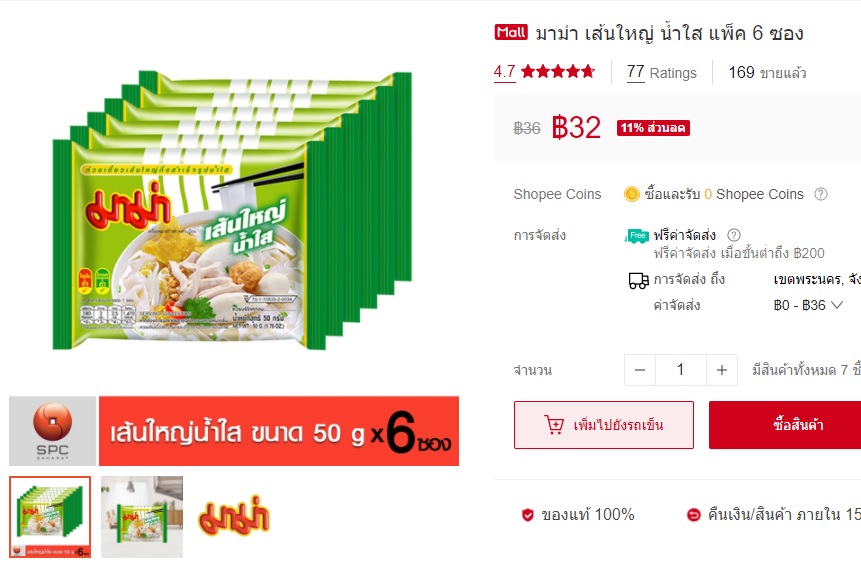Screen dimensions: 861x573
Task: Click the quantity input field showing 1
Action: (x=680, y=370)
